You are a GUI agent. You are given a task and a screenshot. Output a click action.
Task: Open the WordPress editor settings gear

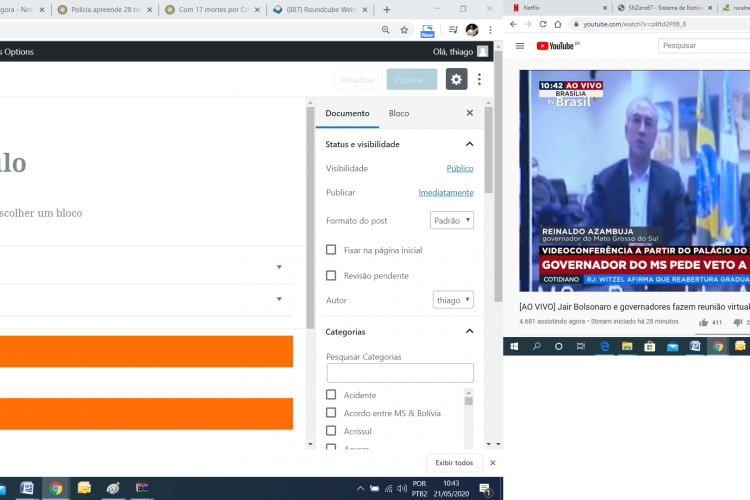coord(456,80)
